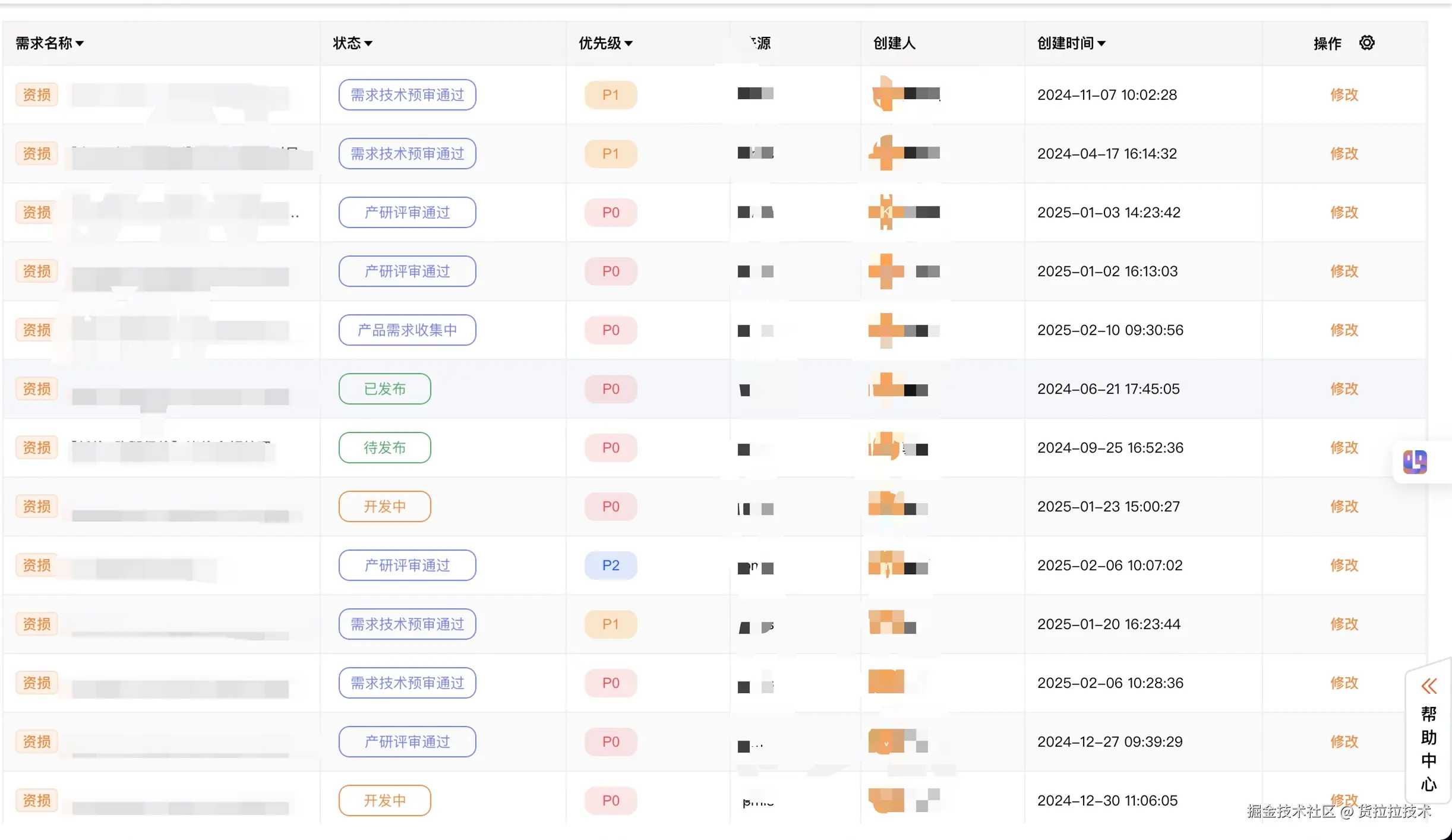Collapse the 帮助中心 panel via double-chevron icon
The width and height of the screenshot is (1452, 840).
pyautogui.click(x=1429, y=686)
